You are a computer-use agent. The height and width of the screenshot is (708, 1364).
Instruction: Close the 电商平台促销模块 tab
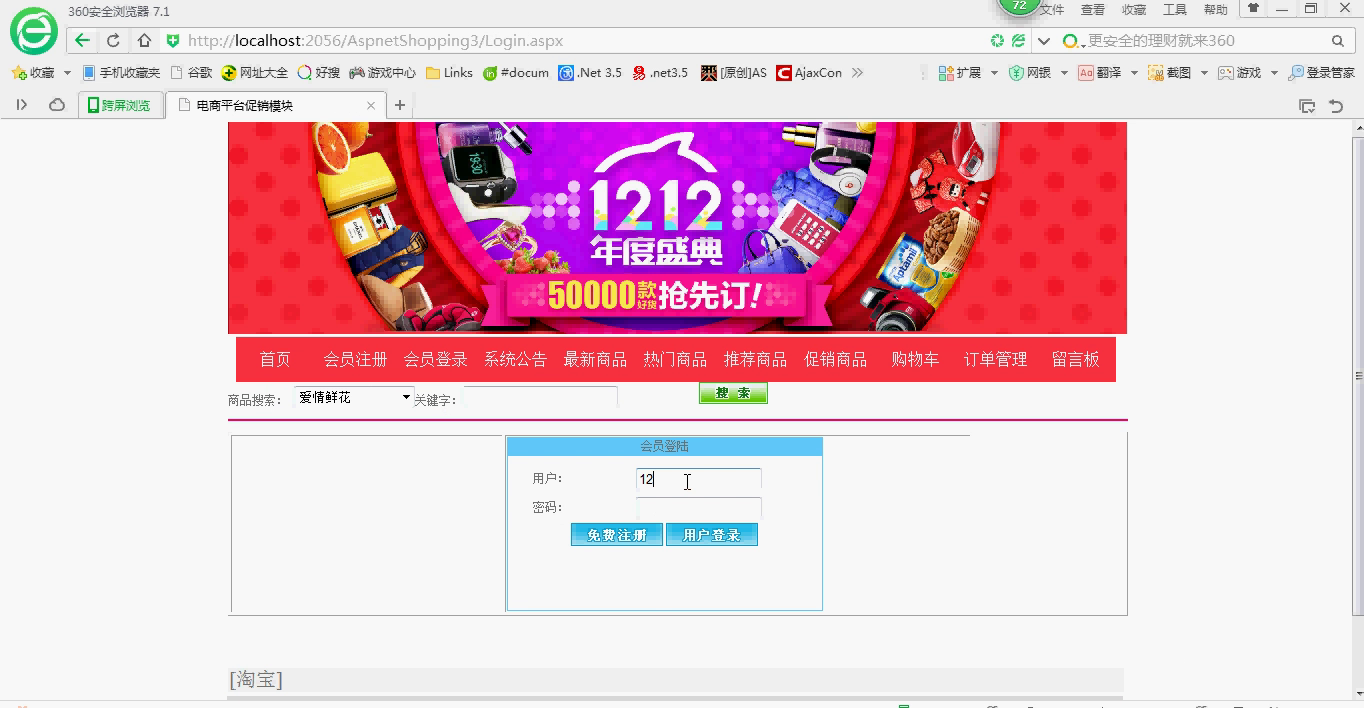[371, 105]
